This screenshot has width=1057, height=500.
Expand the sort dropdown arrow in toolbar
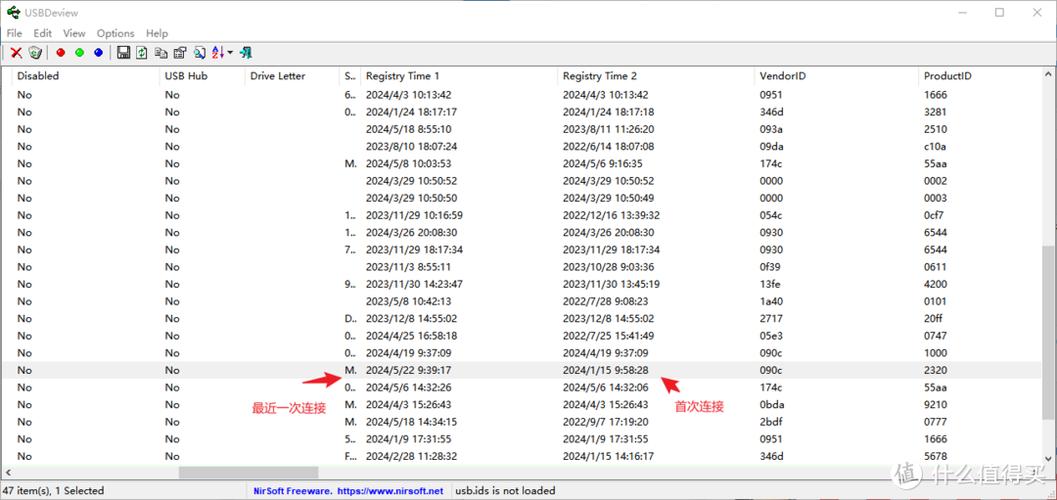(231, 53)
